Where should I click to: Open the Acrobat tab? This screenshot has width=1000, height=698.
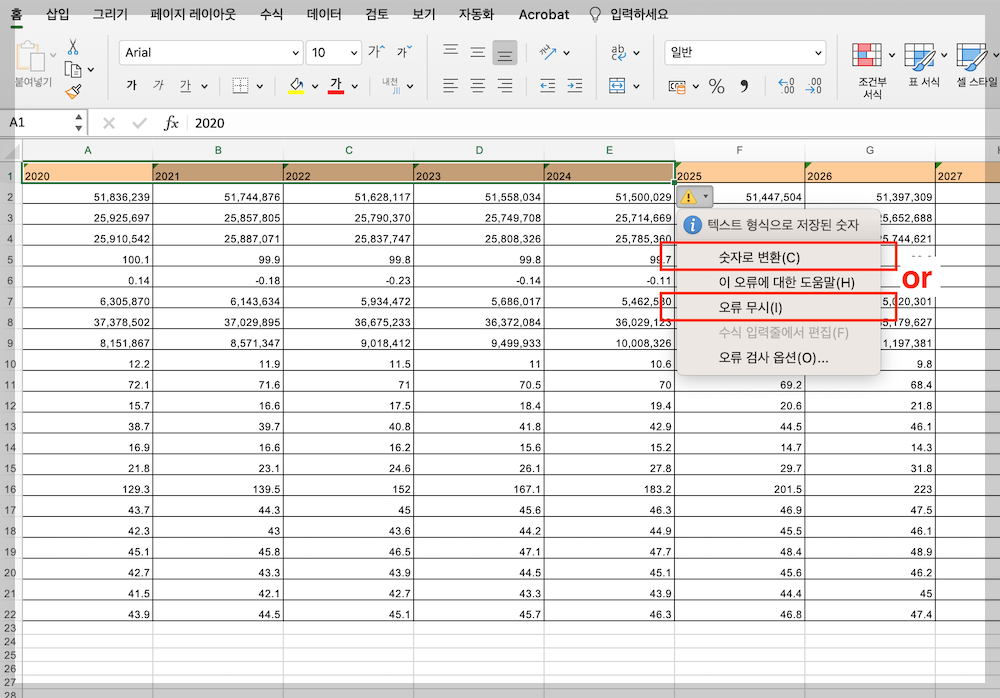tap(543, 14)
